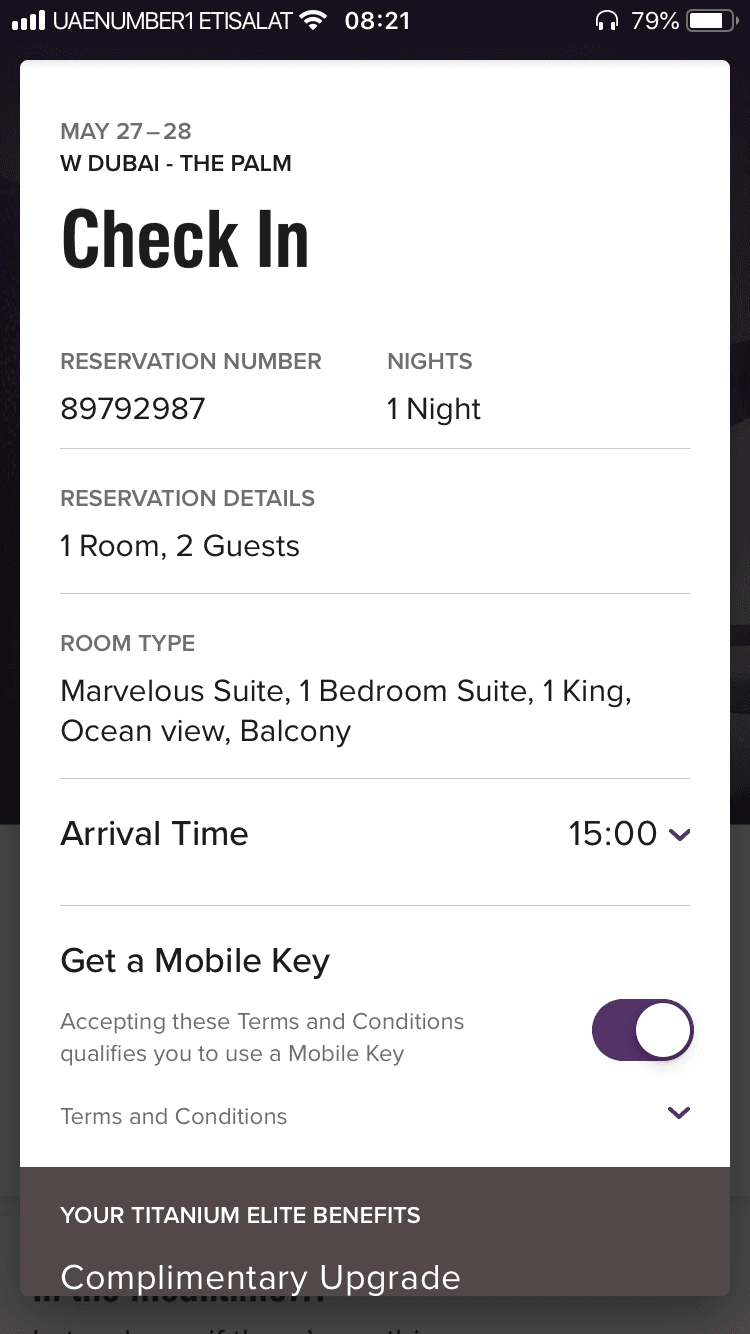
Task: Tap the Check In heading
Action: (186, 240)
